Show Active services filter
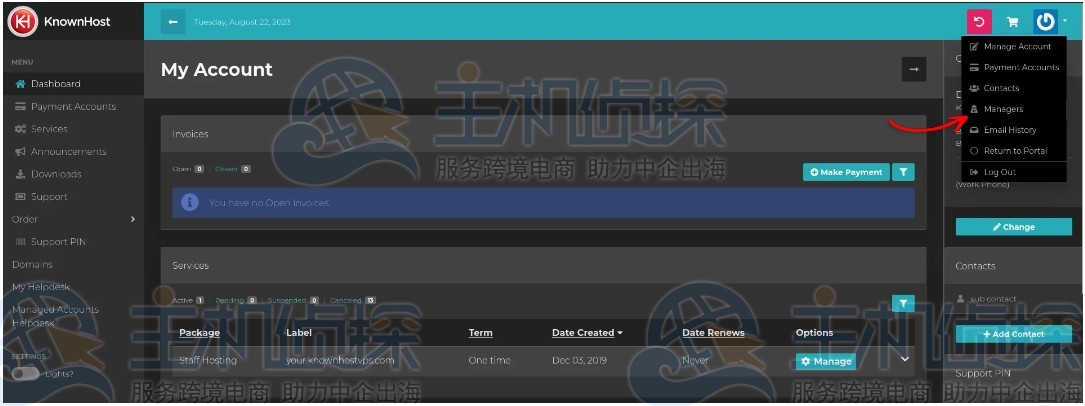The image size is (1085, 406). point(188,300)
